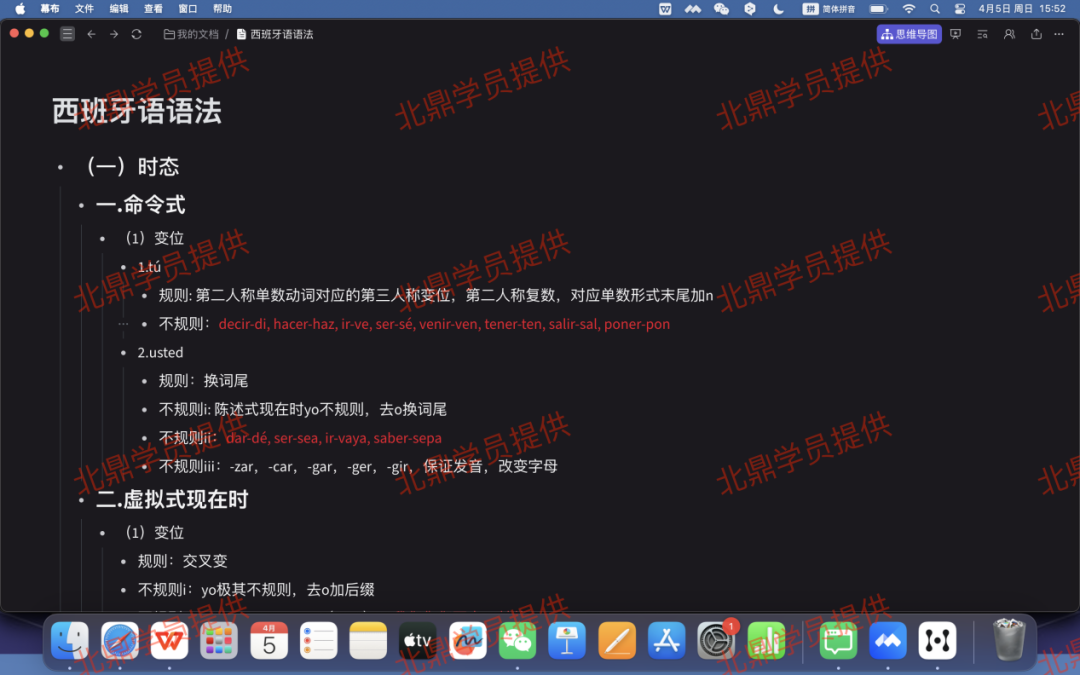Viewport: 1080px width, 675px height.
Task: Open Spotlight search icon
Action: pyautogui.click(x=935, y=9)
